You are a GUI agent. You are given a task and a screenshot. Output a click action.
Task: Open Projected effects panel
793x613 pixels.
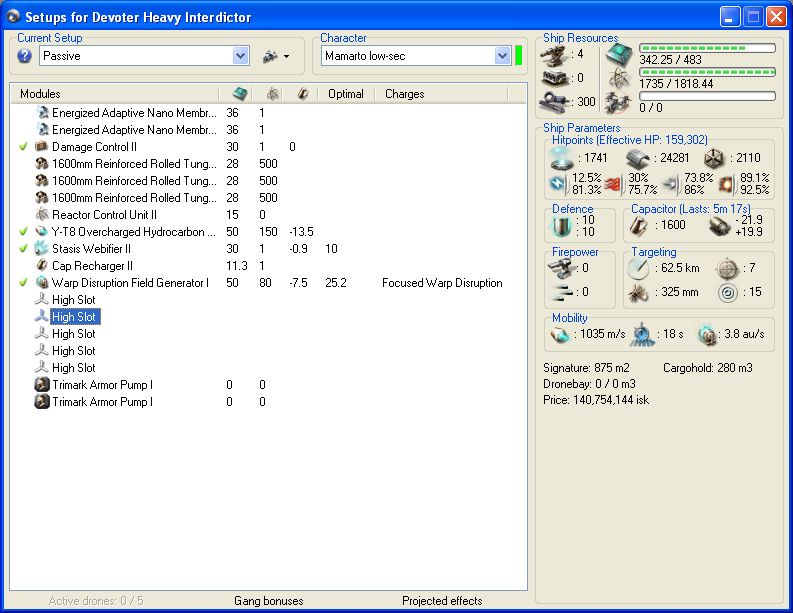point(442,601)
